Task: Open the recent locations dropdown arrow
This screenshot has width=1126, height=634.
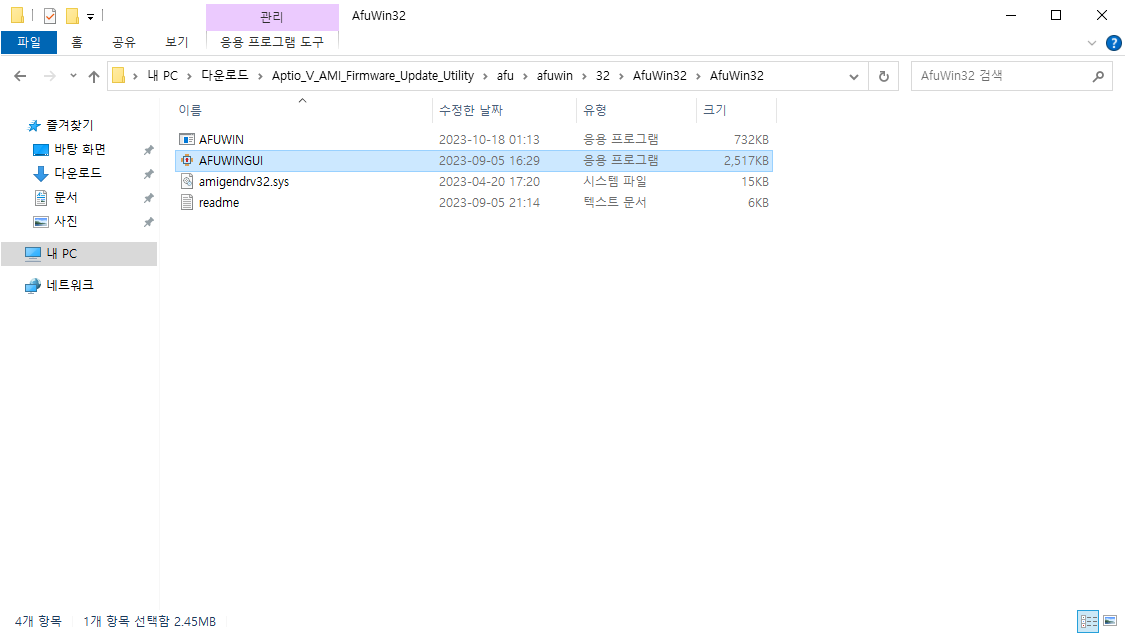Action: click(x=73, y=76)
